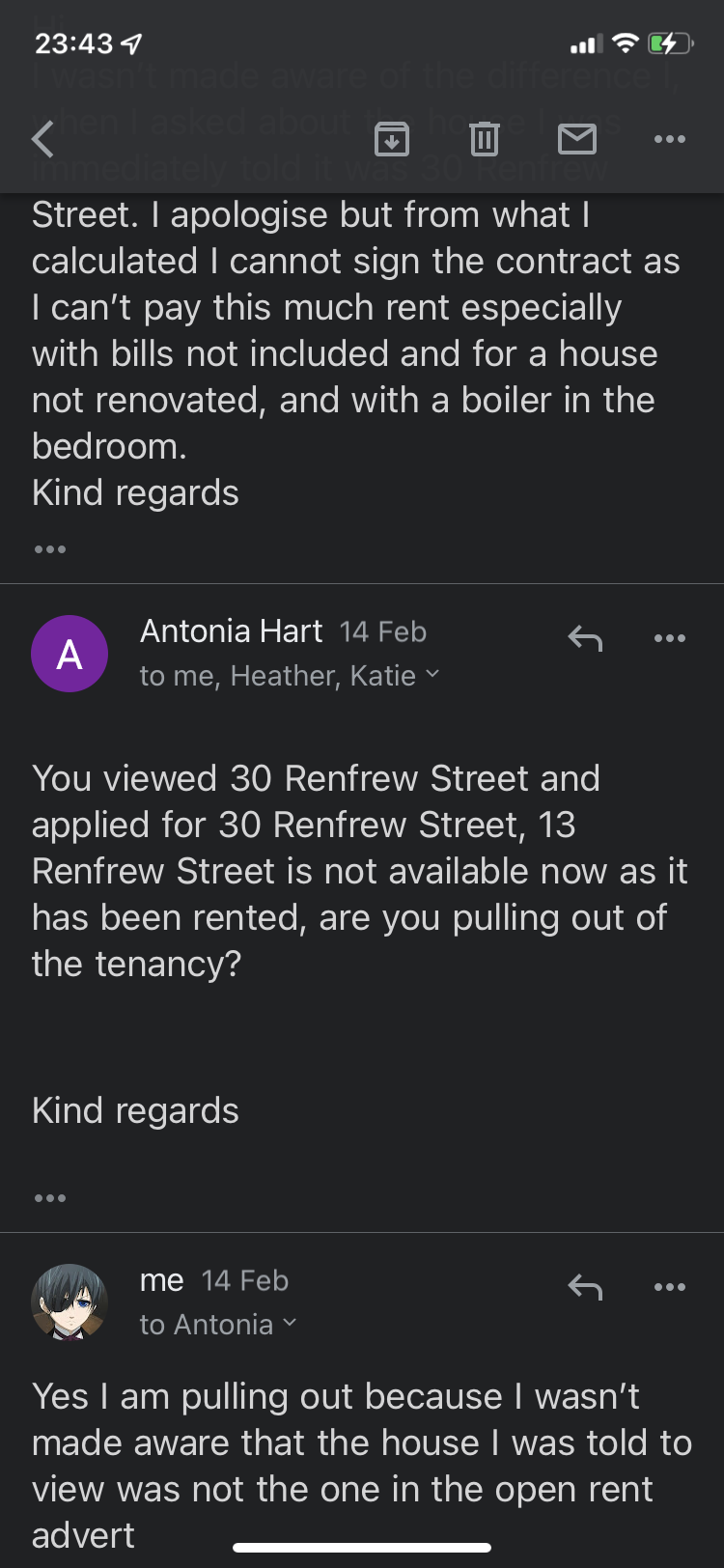Archive this email conversation
Viewport: 724px width, 1568px height.
pyautogui.click(x=391, y=140)
